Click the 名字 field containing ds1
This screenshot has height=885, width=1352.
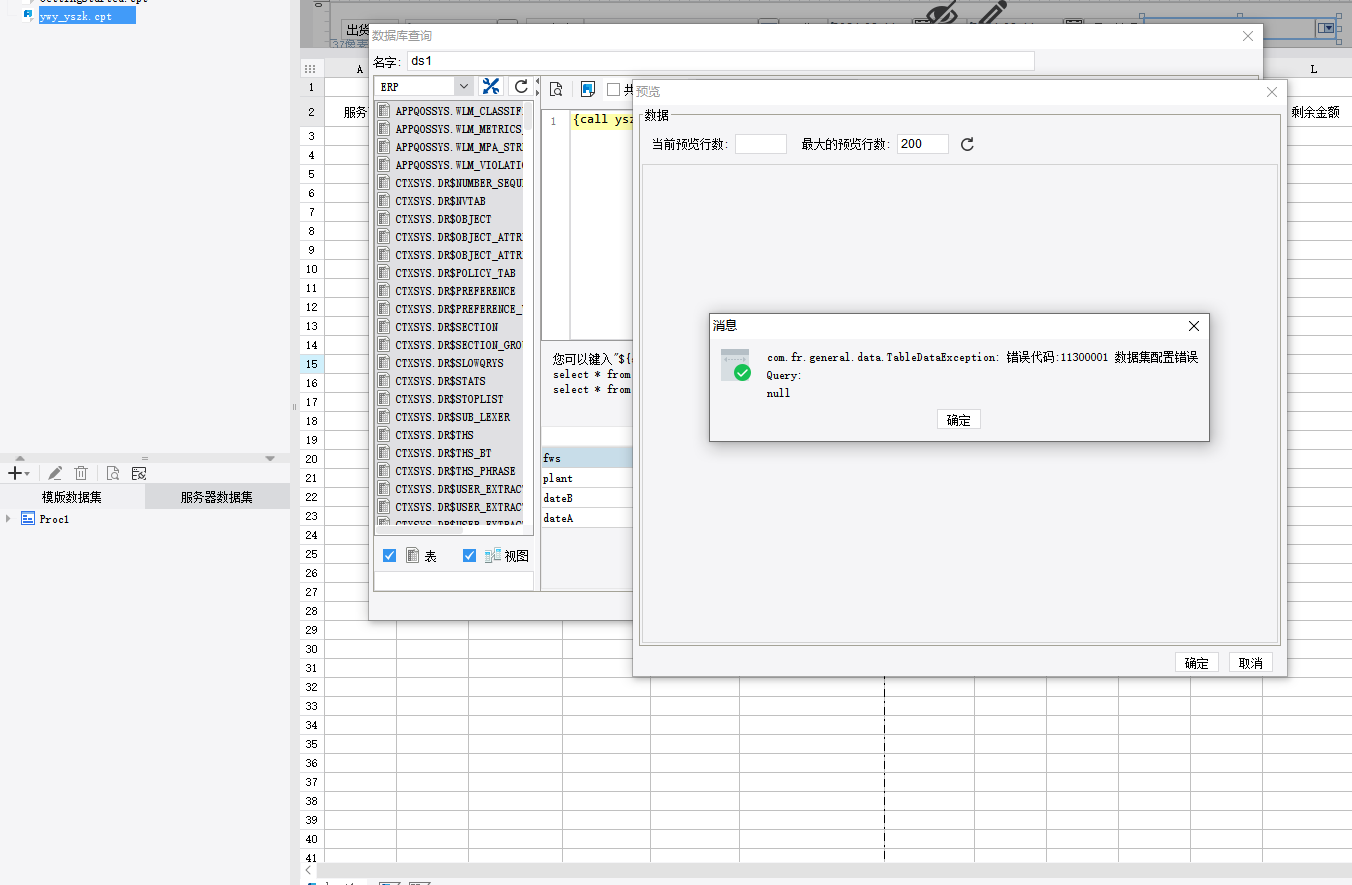pyautogui.click(x=720, y=61)
